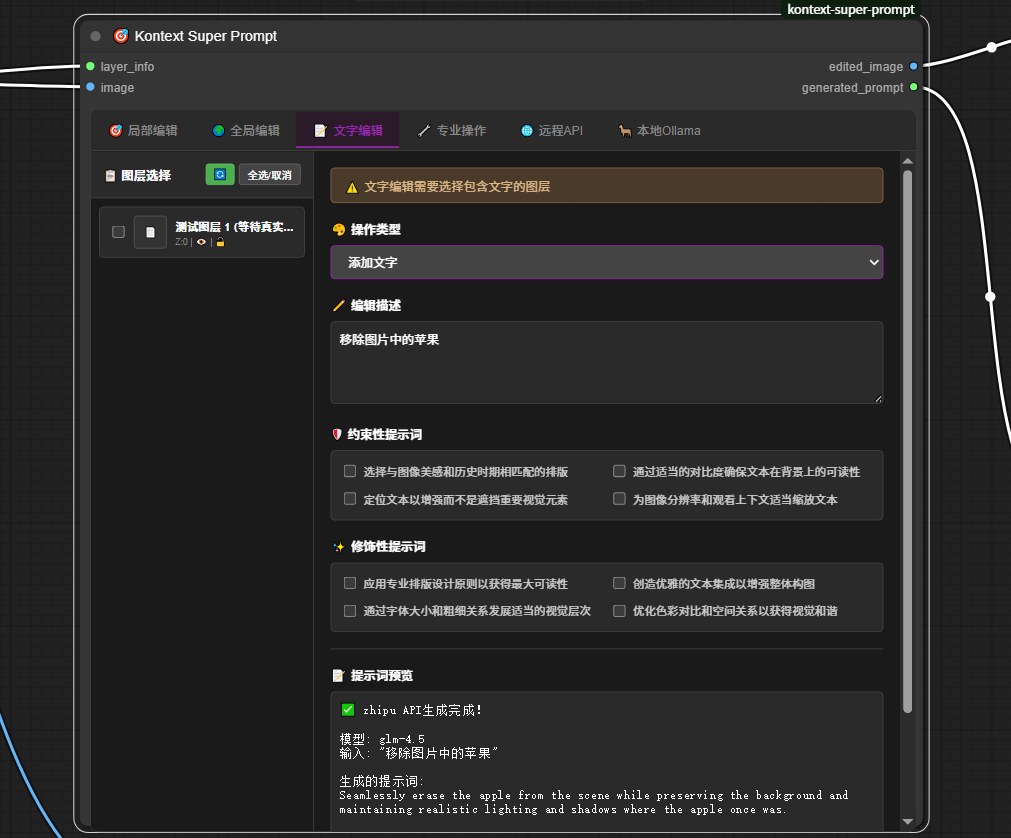1011x838 pixels.
Task: Click the resize handle of description textarea
Action: pyautogui.click(x=878, y=399)
